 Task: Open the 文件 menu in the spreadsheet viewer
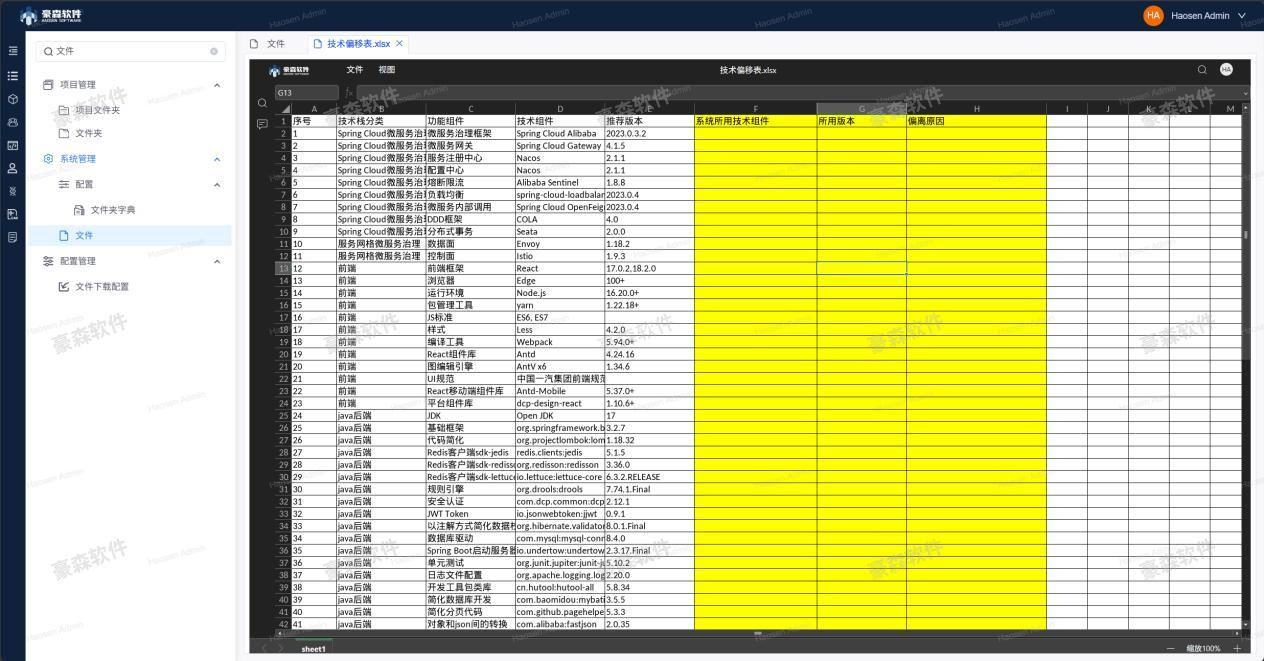355,70
